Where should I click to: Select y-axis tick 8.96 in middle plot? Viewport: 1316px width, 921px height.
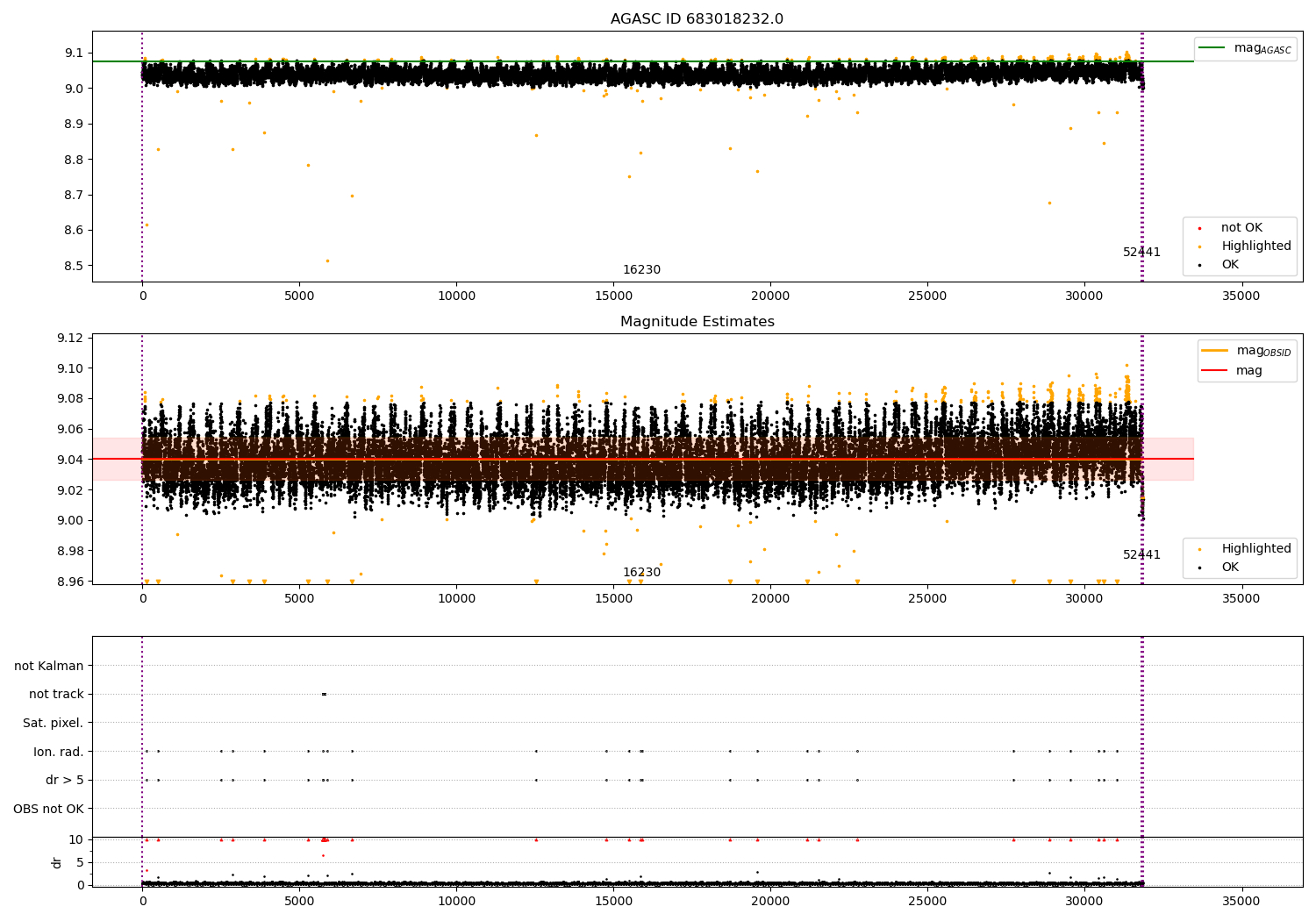click(70, 582)
